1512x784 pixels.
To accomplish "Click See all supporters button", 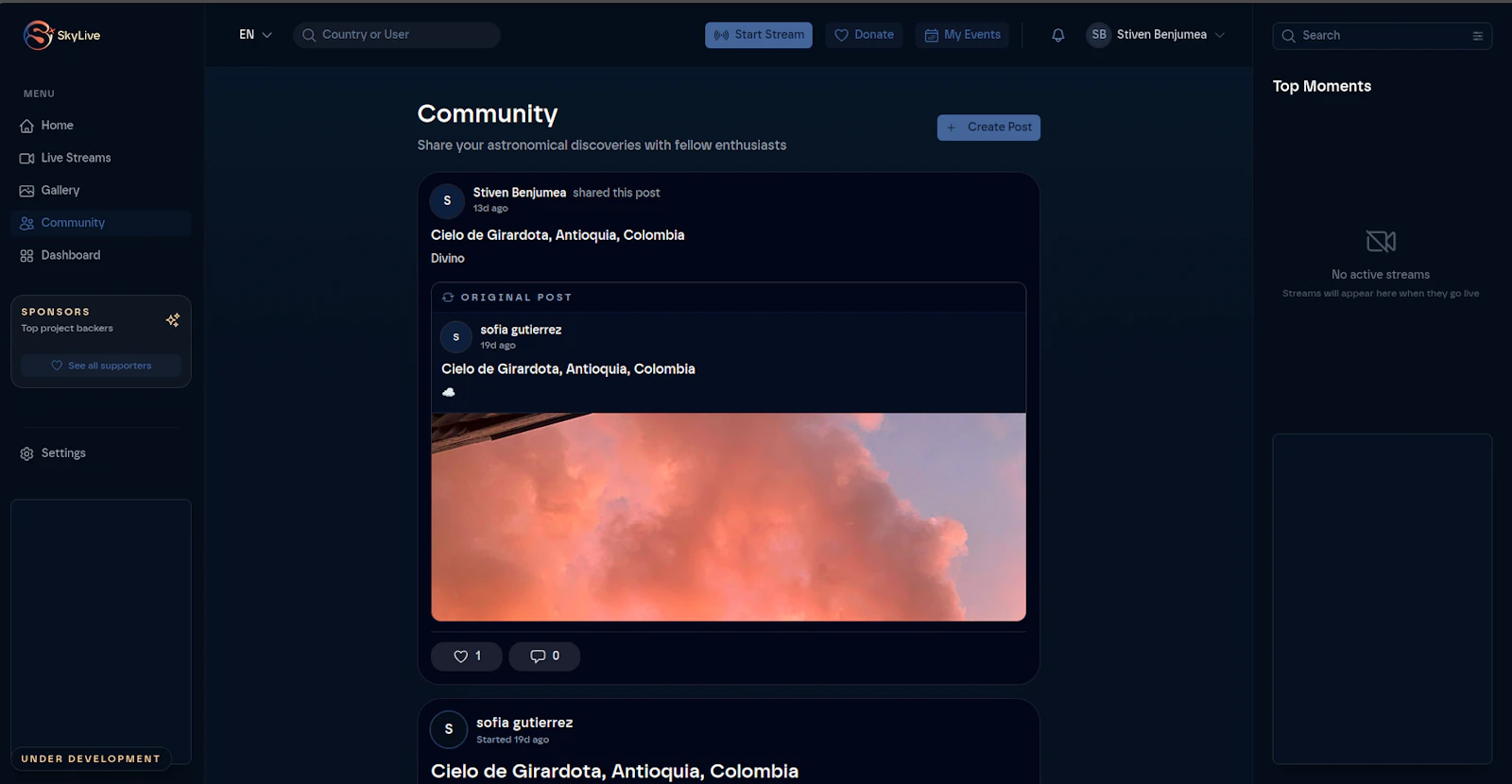I will click(101, 366).
